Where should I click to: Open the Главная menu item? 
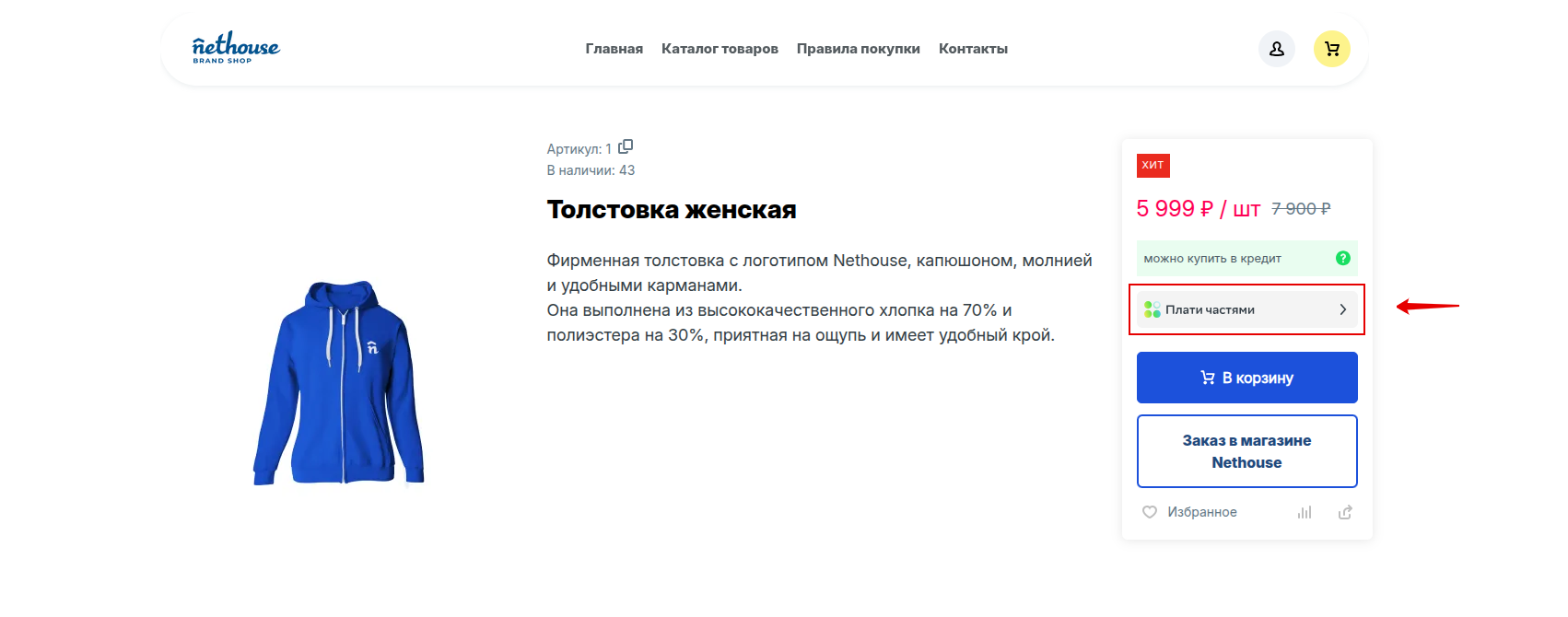click(x=614, y=49)
